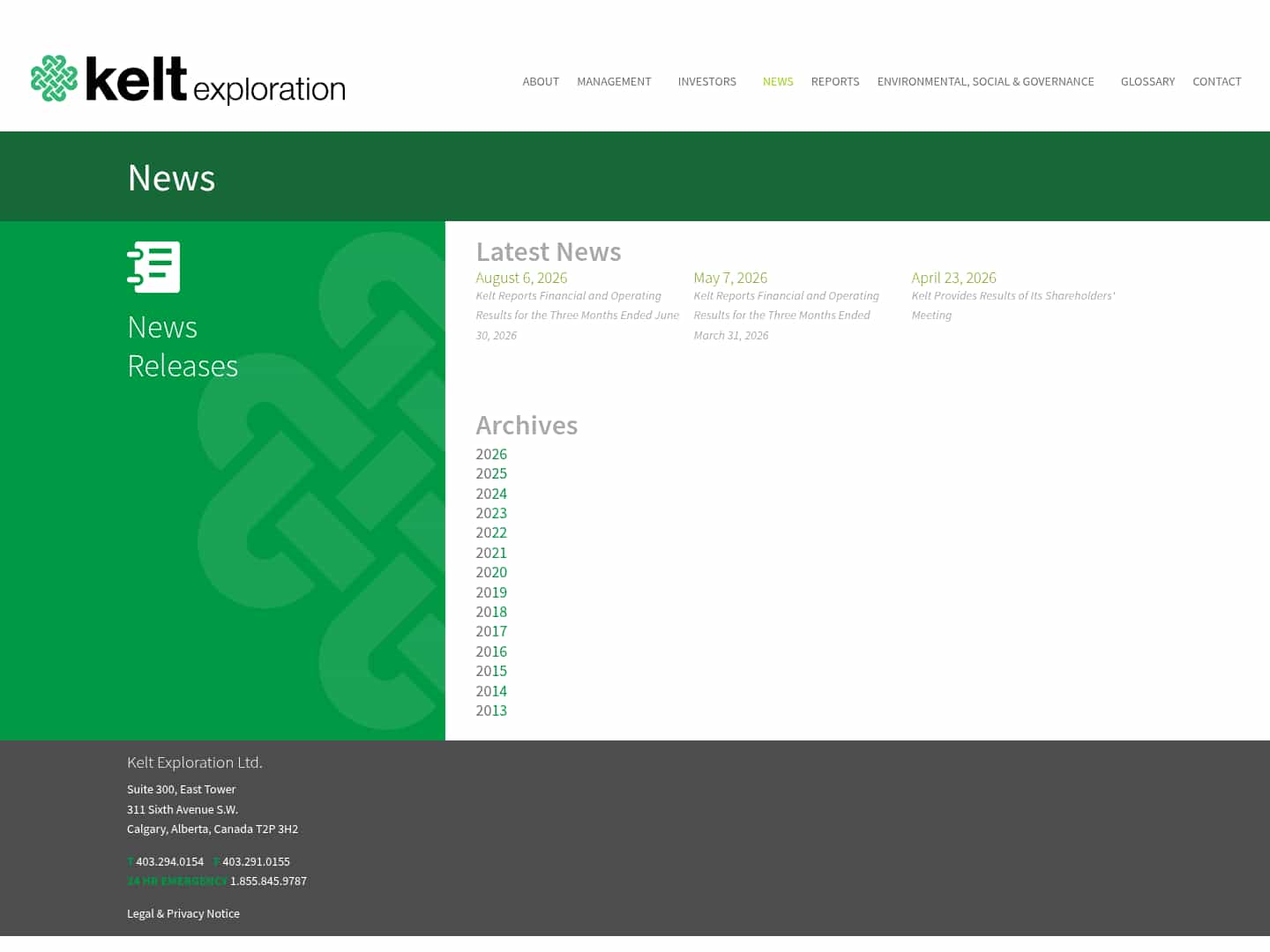Click the Kelt Exploration Ltd. footer name
The image size is (1270, 952).
point(195,762)
